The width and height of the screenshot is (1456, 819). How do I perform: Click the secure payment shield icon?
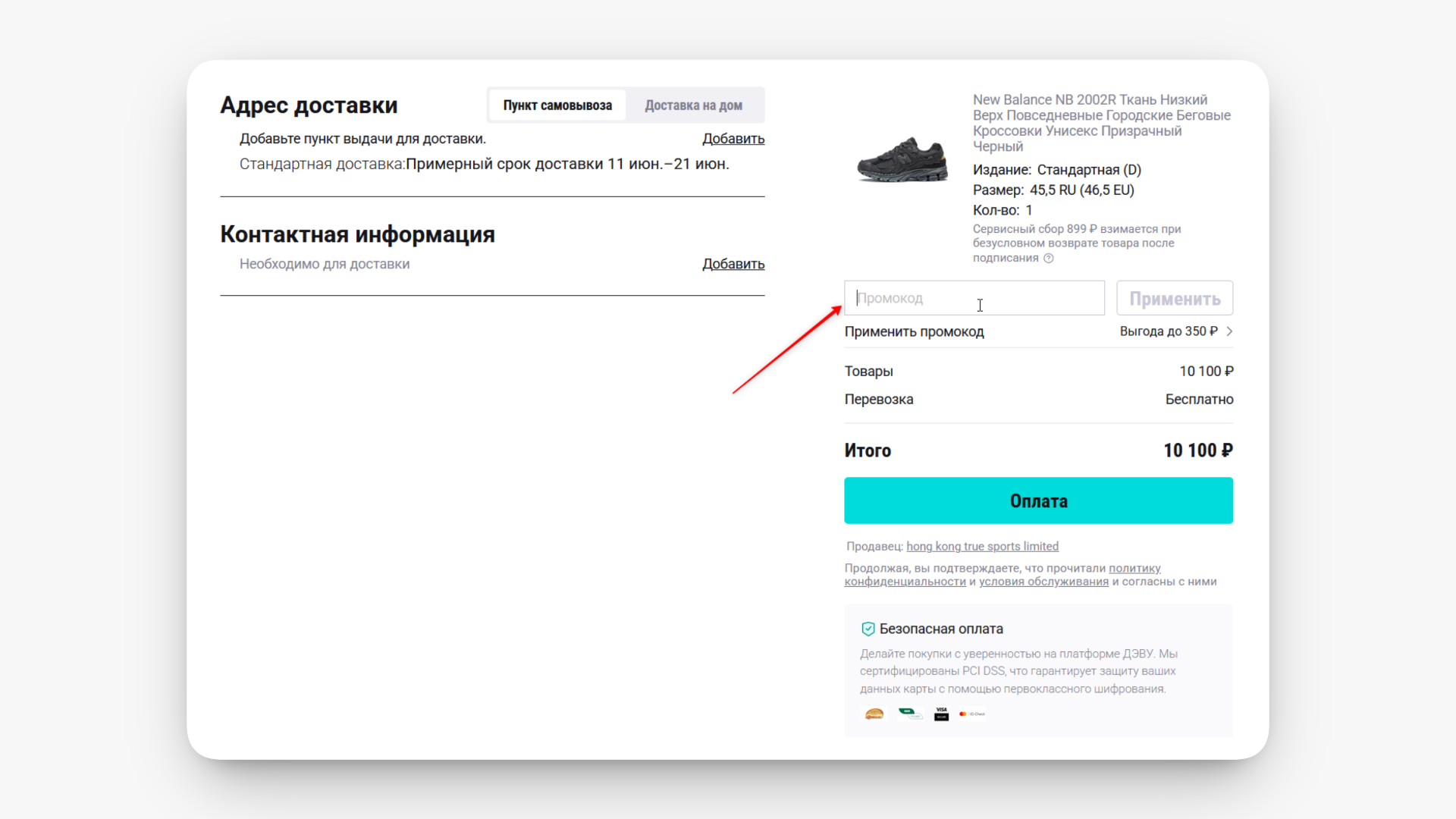pos(868,629)
